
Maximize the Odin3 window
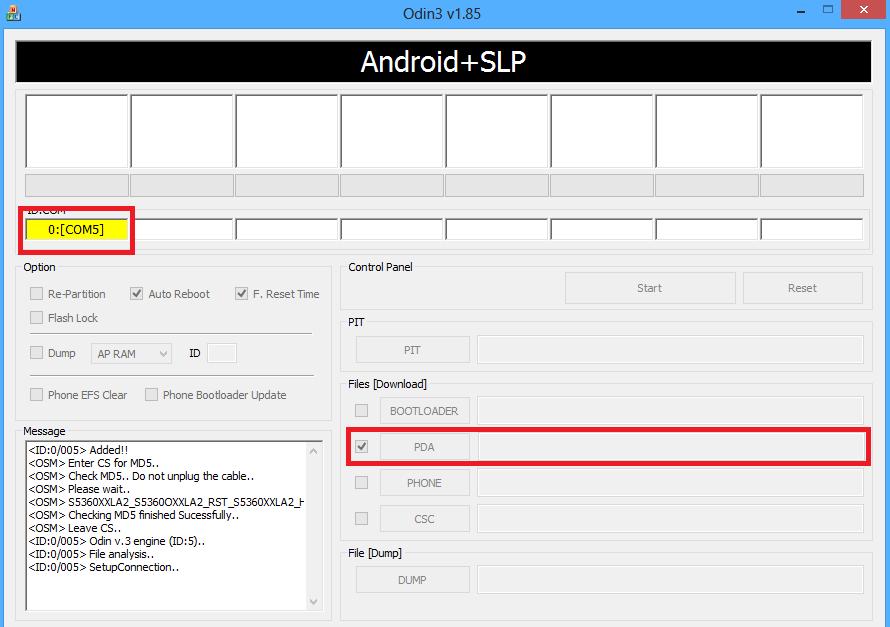click(x=828, y=10)
